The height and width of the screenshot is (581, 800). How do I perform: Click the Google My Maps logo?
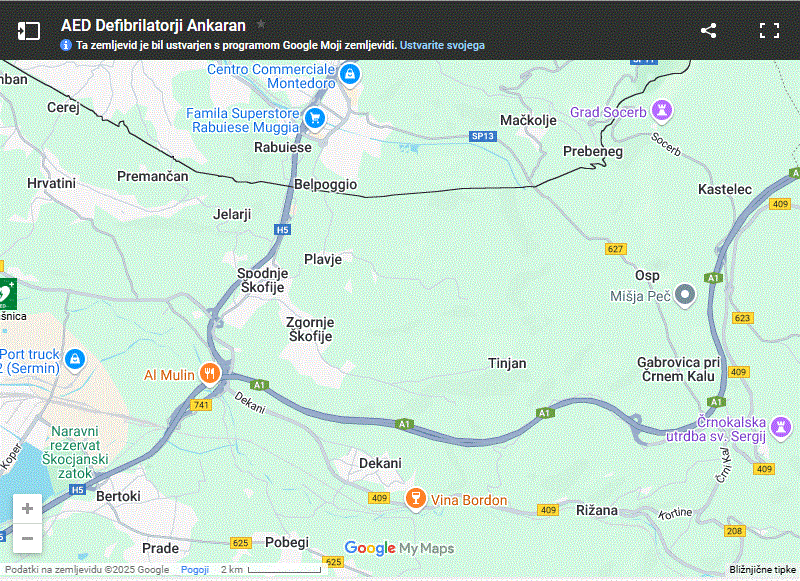tap(399, 548)
